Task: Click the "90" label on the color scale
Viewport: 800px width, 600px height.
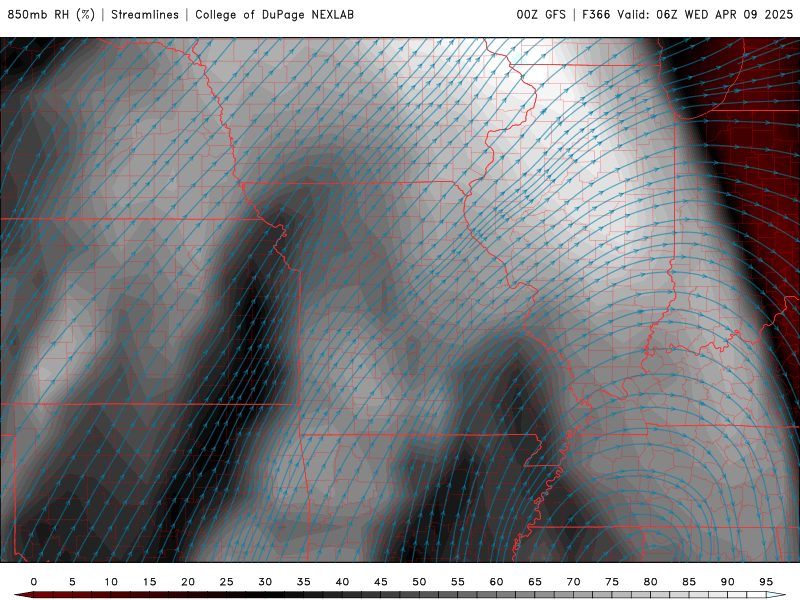Action: [727, 582]
